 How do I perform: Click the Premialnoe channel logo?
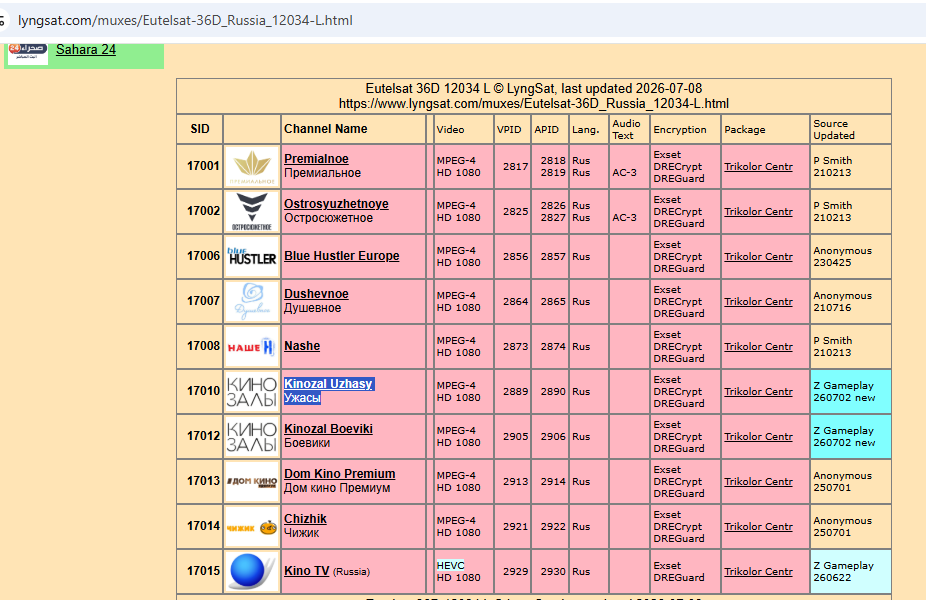point(252,167)
